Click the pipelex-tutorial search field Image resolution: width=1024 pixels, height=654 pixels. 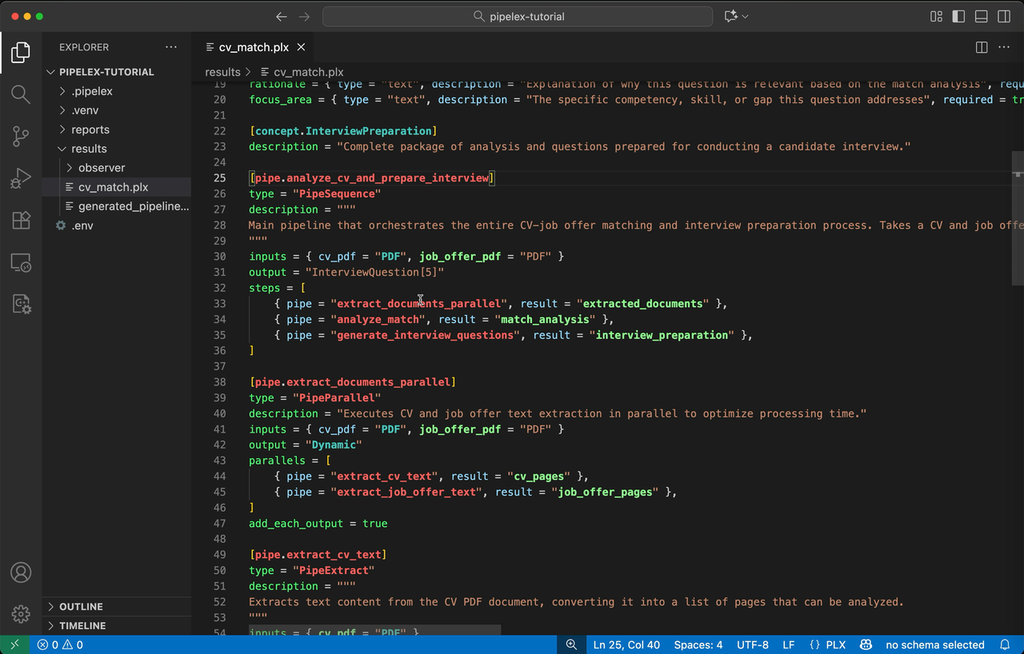coord(517,16)
